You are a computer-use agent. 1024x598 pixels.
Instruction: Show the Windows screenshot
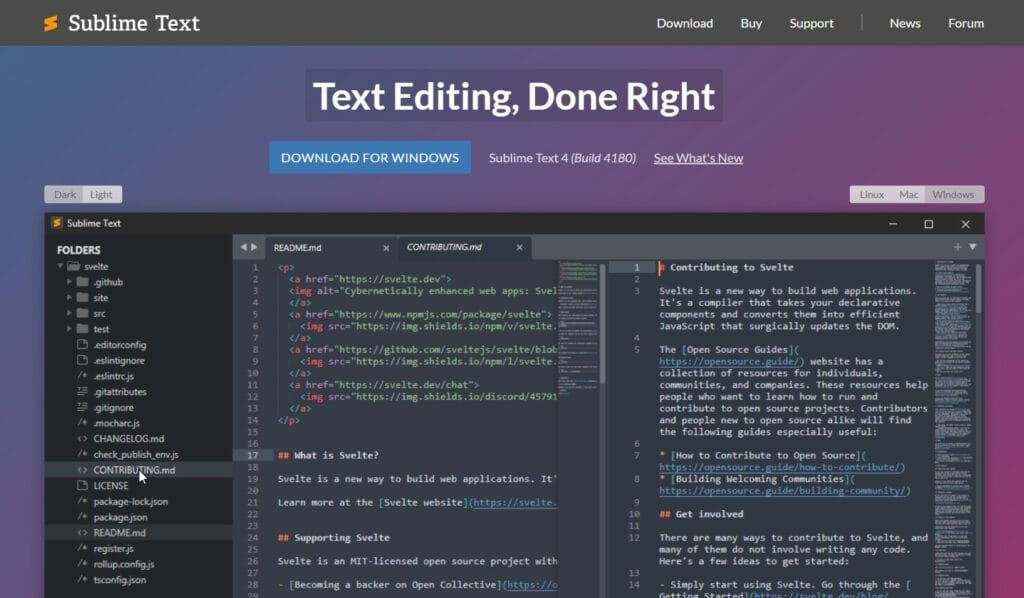pos(953,195)
